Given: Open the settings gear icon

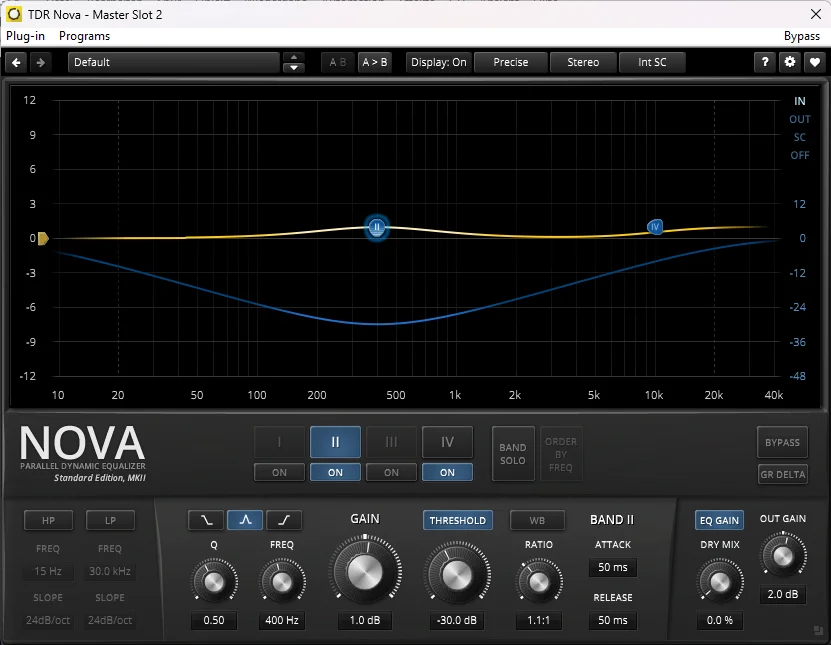Looking at the screenshot, I should tap(790, 62).
